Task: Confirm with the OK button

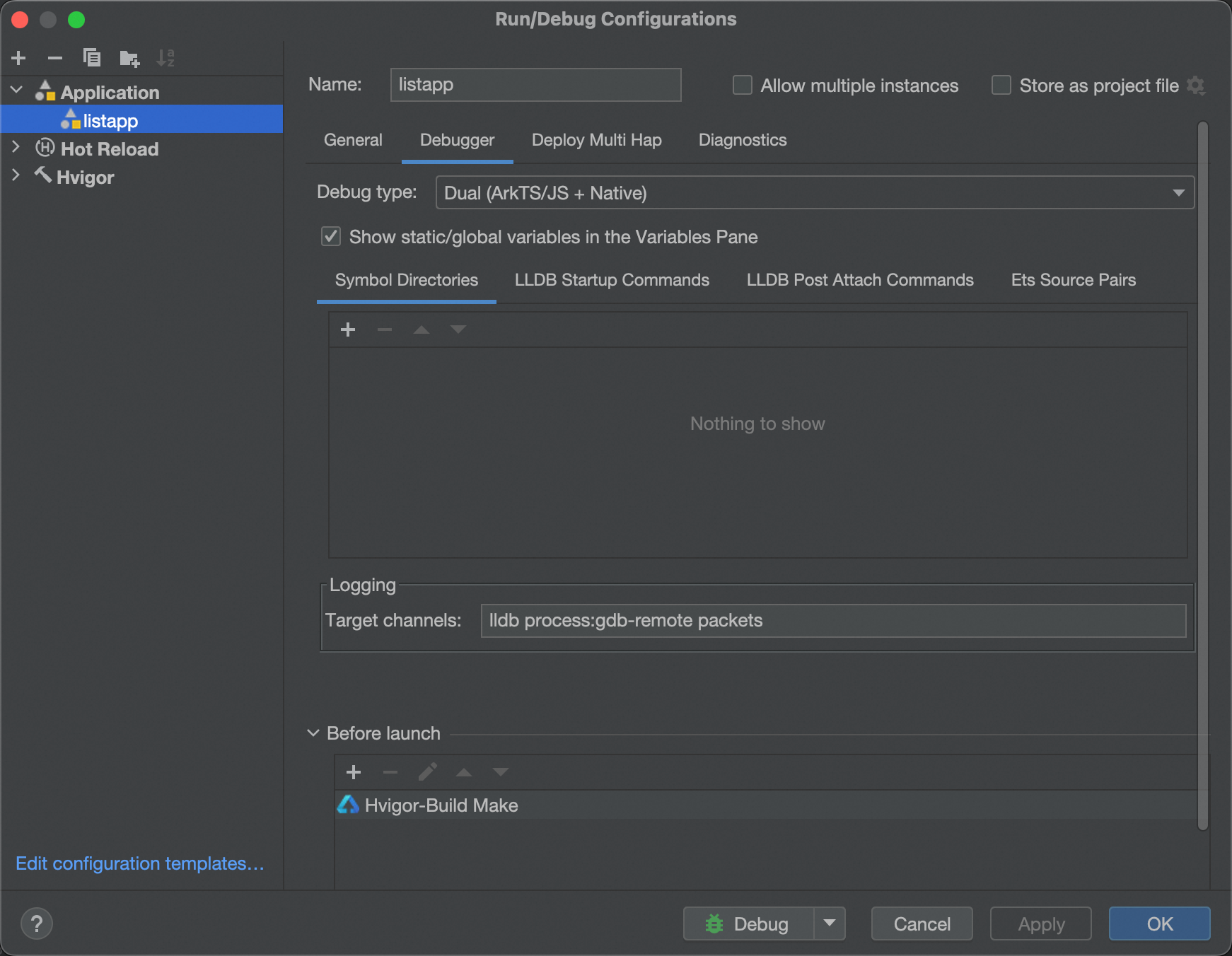Action: click(1160, 923)
